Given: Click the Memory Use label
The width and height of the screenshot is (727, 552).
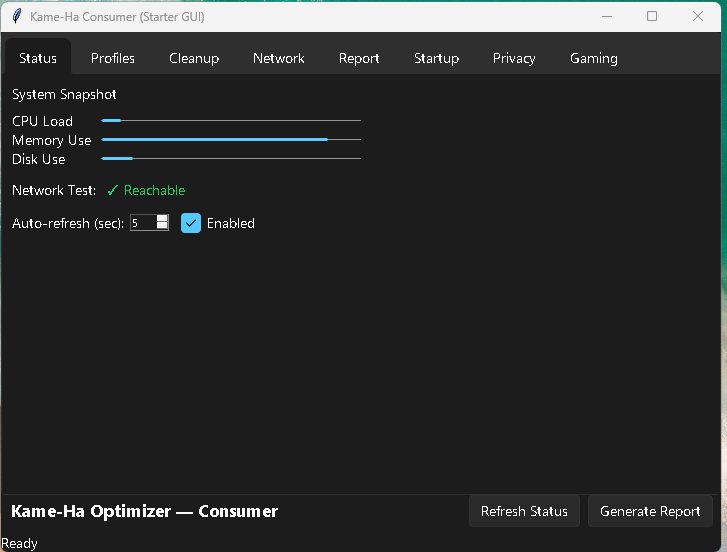Looking at the screenshot, I should click(51, 140).
